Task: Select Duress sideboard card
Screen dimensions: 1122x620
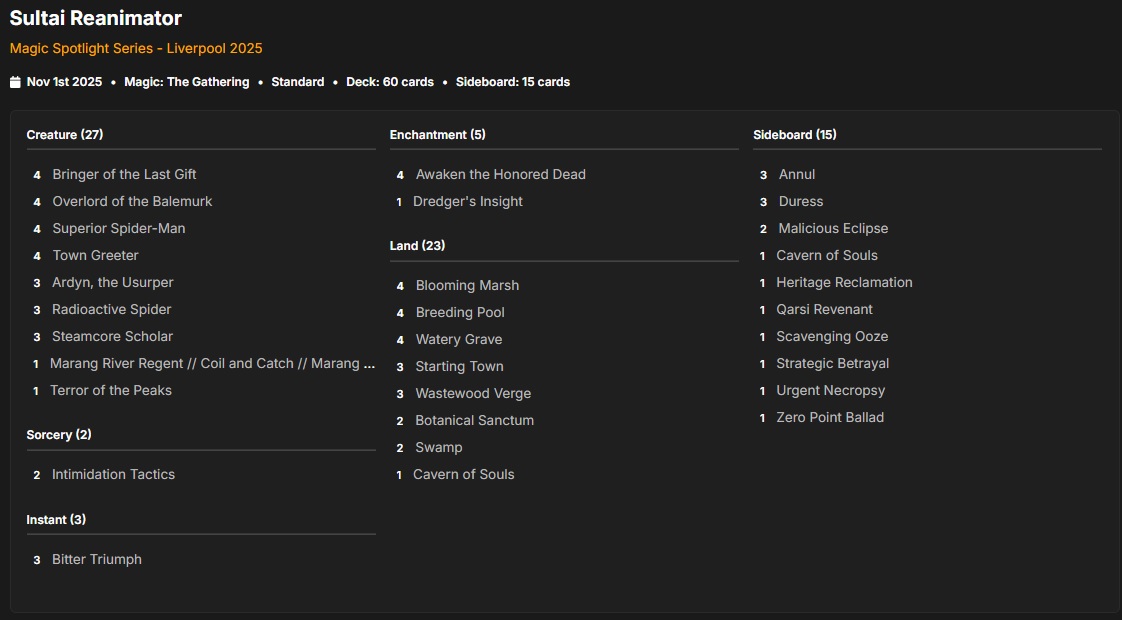Action: click(x=801, y=201)
